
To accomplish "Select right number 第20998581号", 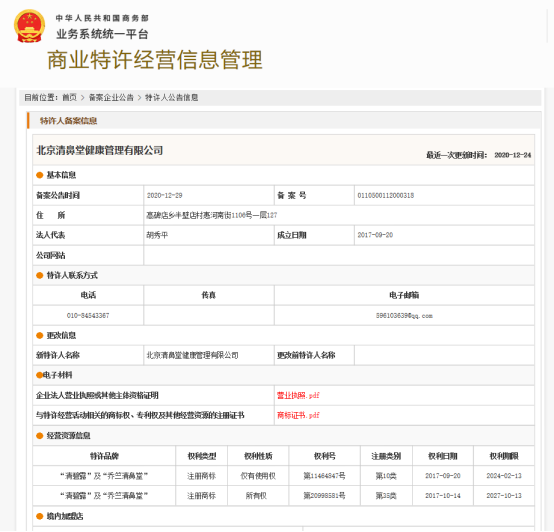I will 324,496.
